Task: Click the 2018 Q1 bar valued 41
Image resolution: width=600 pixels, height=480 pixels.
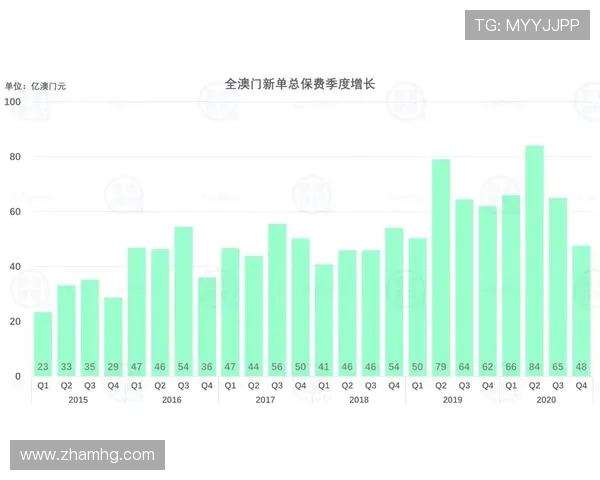Action: point(324,320)
